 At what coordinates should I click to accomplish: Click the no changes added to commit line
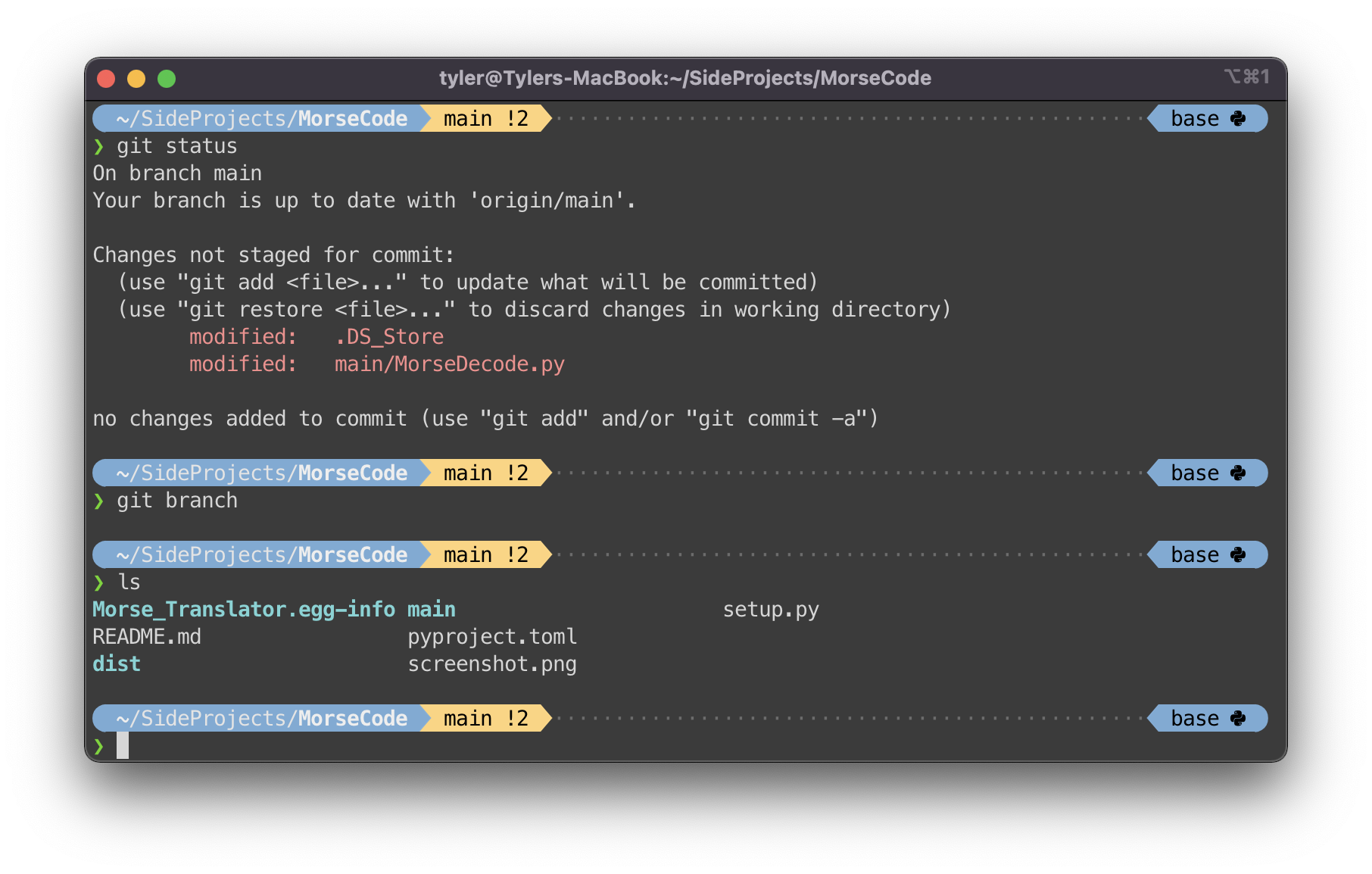485,419
